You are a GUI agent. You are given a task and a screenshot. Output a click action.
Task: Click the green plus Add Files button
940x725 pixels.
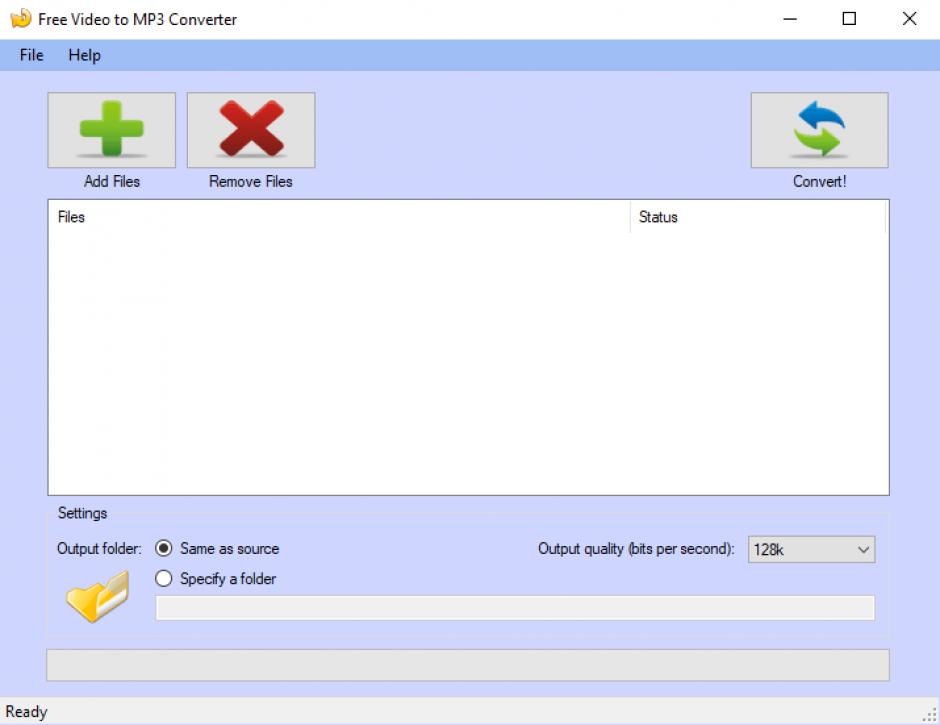[x=111, y=130]
